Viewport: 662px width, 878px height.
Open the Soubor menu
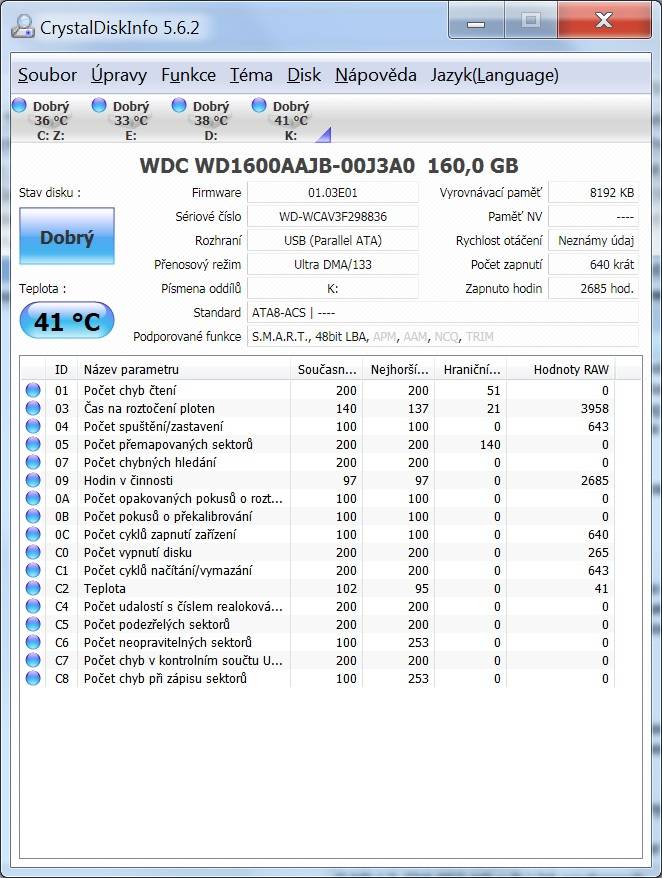click(47, 75)
